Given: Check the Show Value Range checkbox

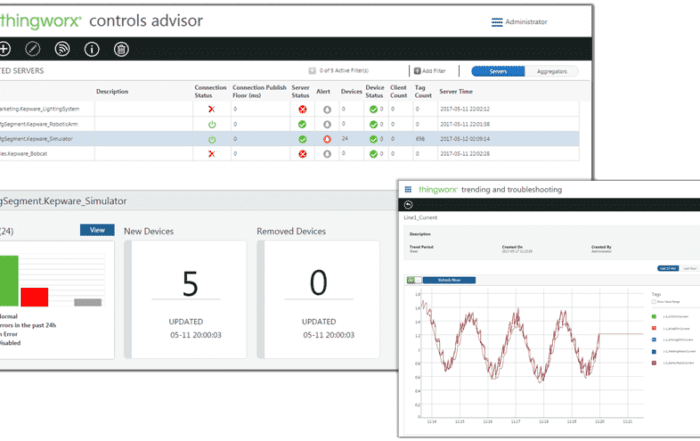Looking at the screenshot, I should (654, 302).
